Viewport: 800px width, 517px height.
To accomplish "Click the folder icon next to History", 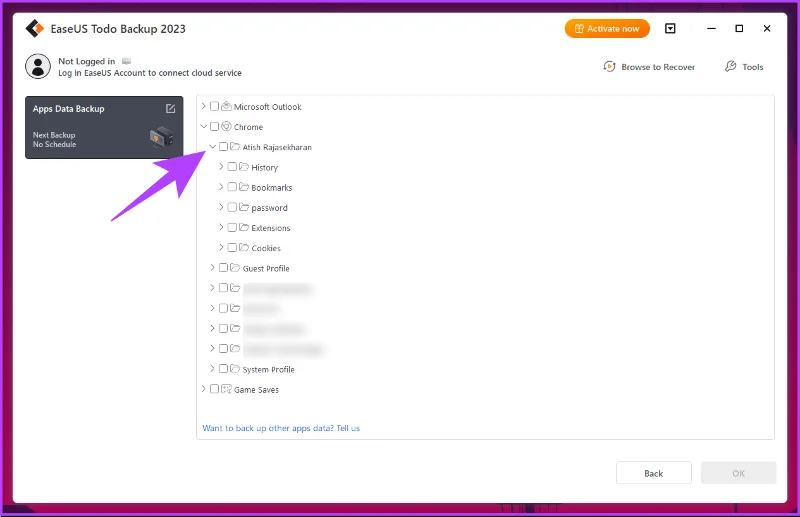I will [244, 167].
